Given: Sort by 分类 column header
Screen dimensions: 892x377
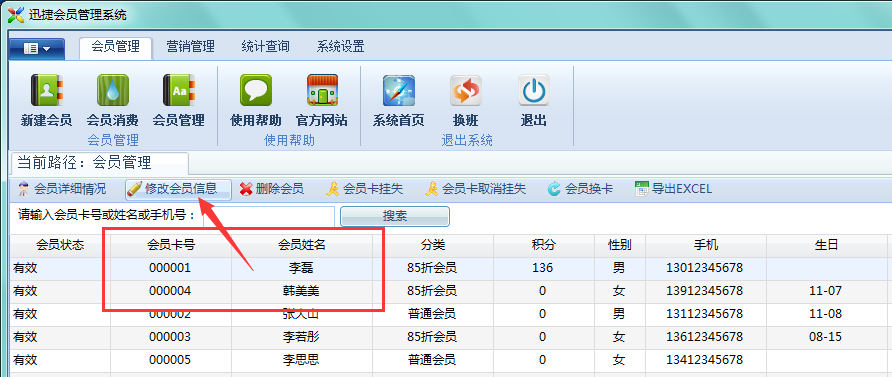Looking at the screenshot, I should 433,246.
